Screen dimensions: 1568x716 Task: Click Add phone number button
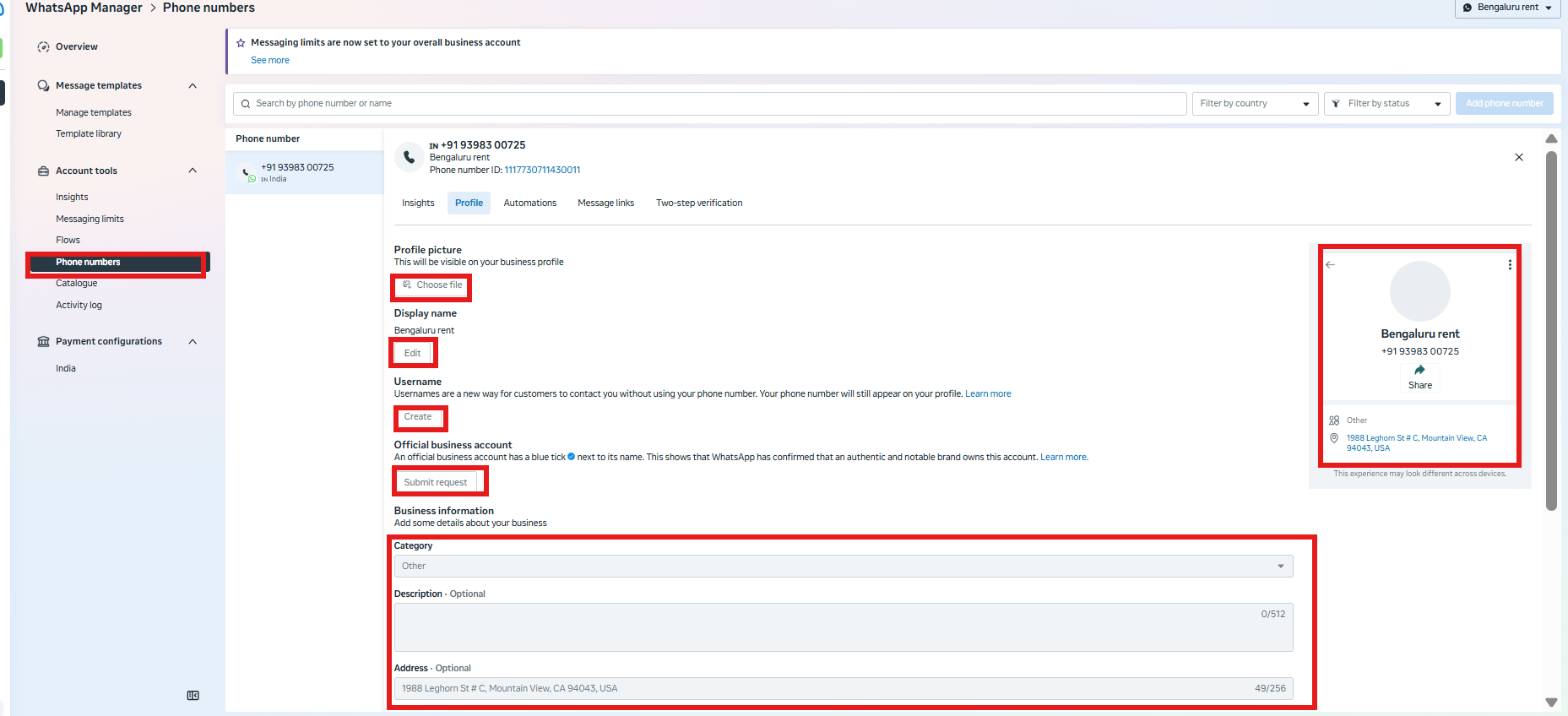coord(1504,104)
